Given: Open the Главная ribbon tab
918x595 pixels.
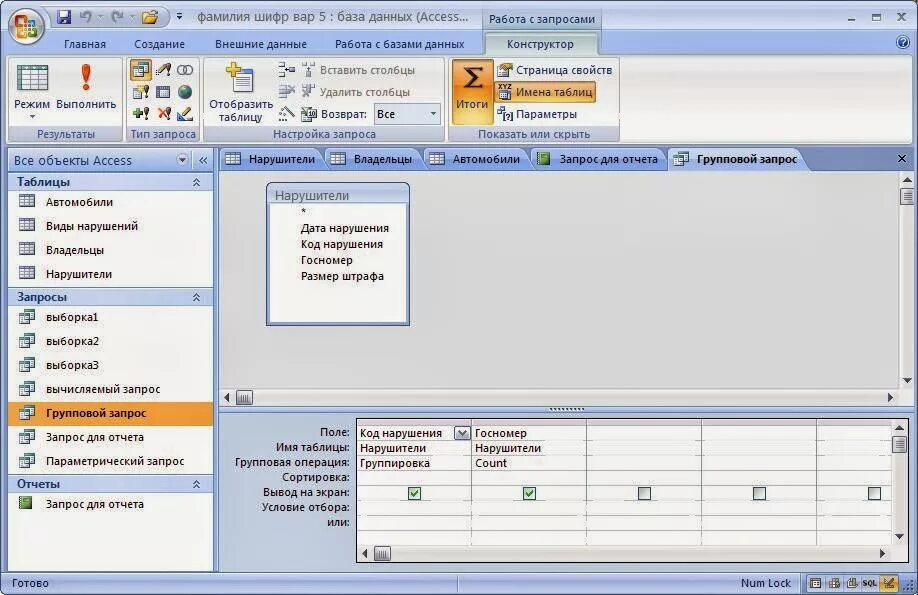Looking at the screenshot, I should pos(85,44).
